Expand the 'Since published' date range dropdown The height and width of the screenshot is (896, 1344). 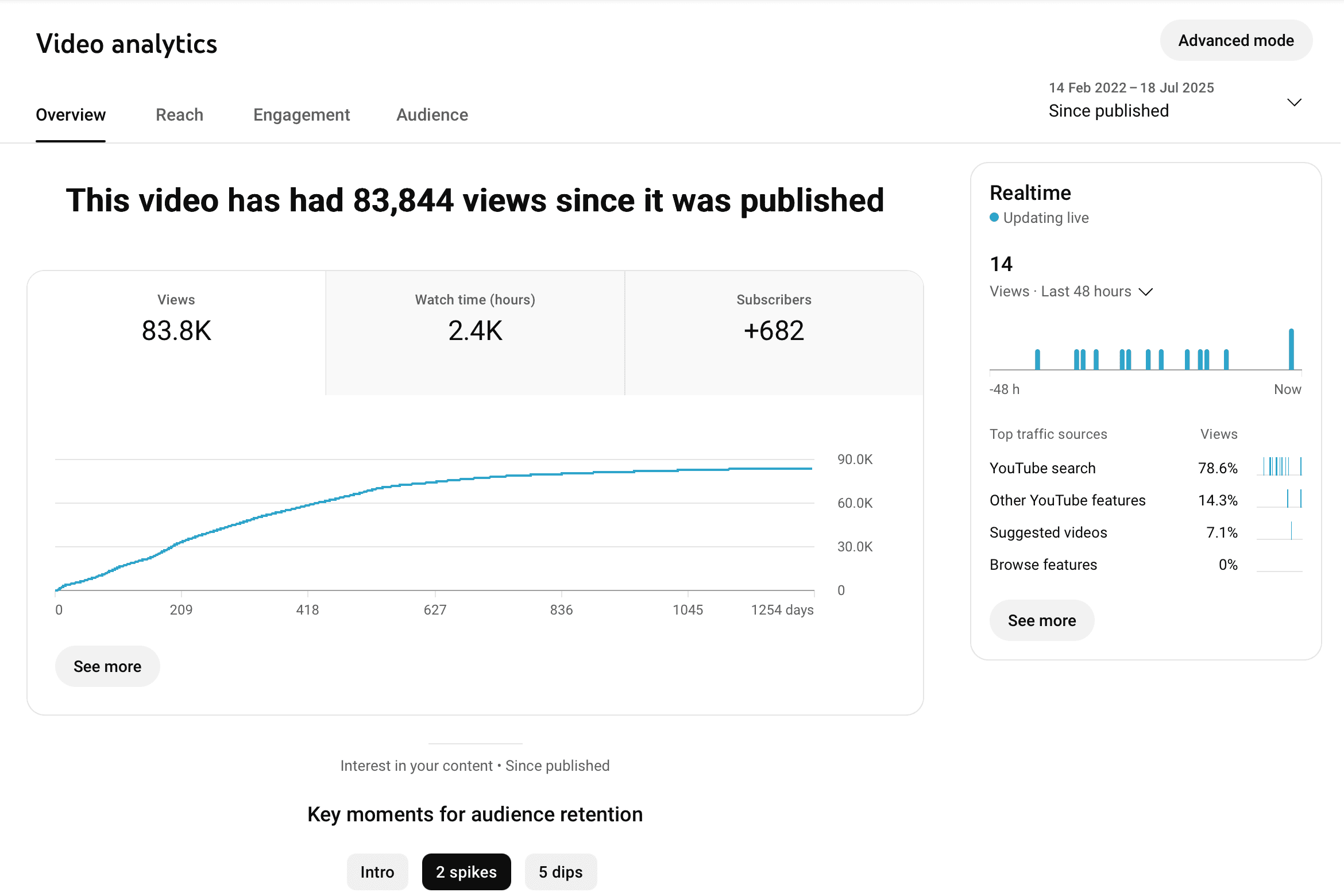pyautogui.click(x=1109, y=110)
